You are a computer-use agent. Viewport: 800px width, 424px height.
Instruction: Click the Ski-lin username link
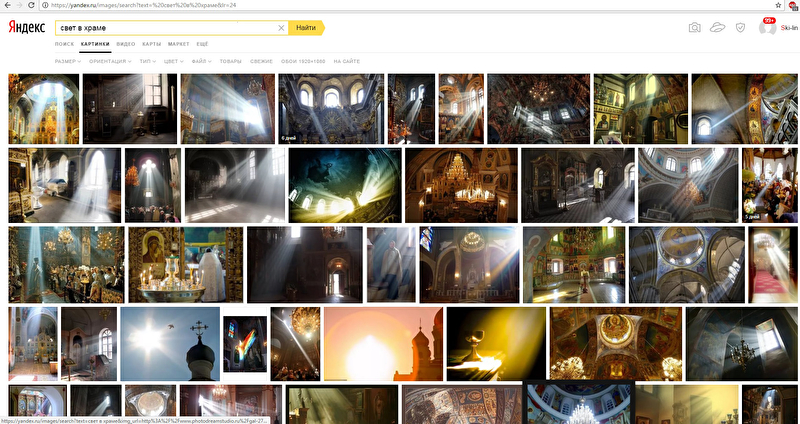coord(788,28)
